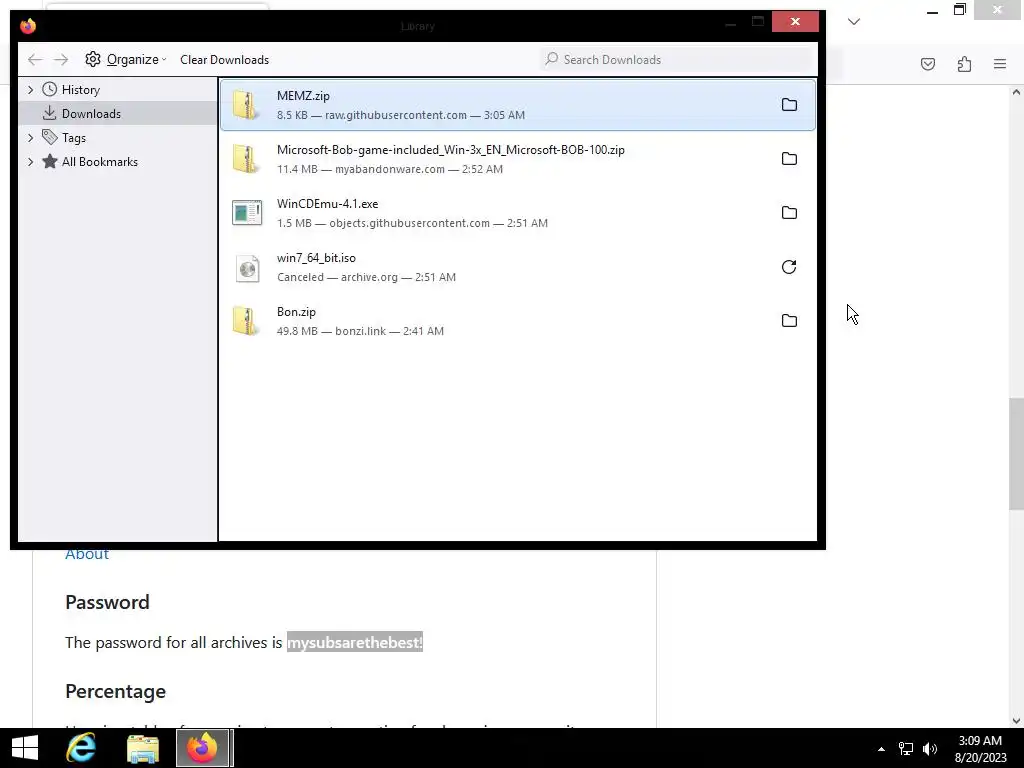
Task: Select the MEMZ.zip download entry
Action: tap(517, 104)
